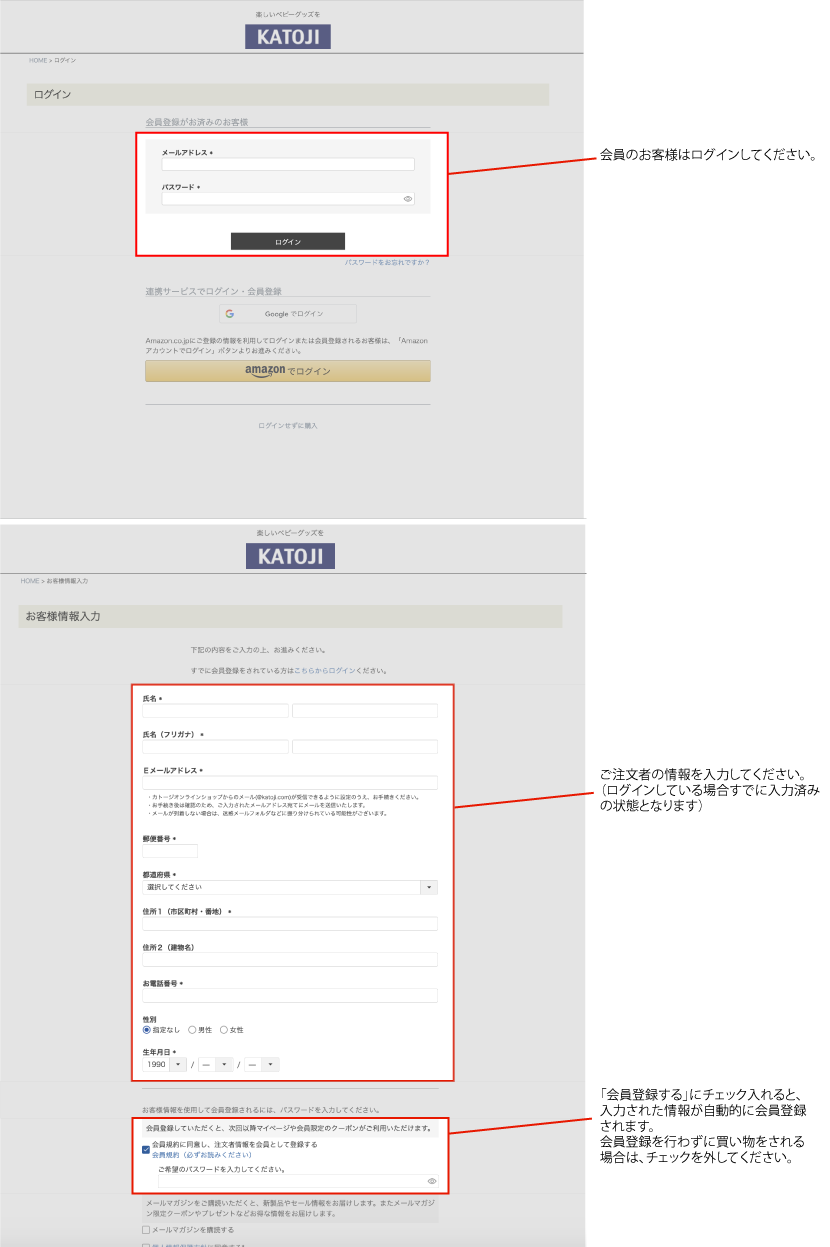Click the KATOJI logo above customer information form
The image size is (830, 1247).
[290, 556]
